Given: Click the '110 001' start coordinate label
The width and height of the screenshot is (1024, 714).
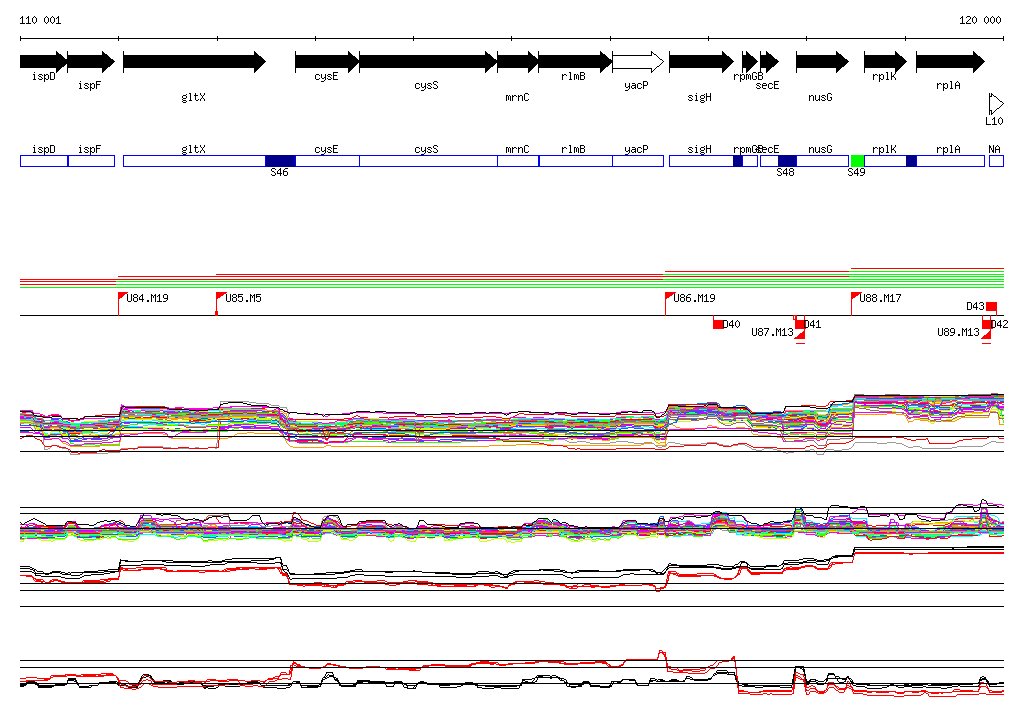Looking at the screenshot, I should 40,20.
